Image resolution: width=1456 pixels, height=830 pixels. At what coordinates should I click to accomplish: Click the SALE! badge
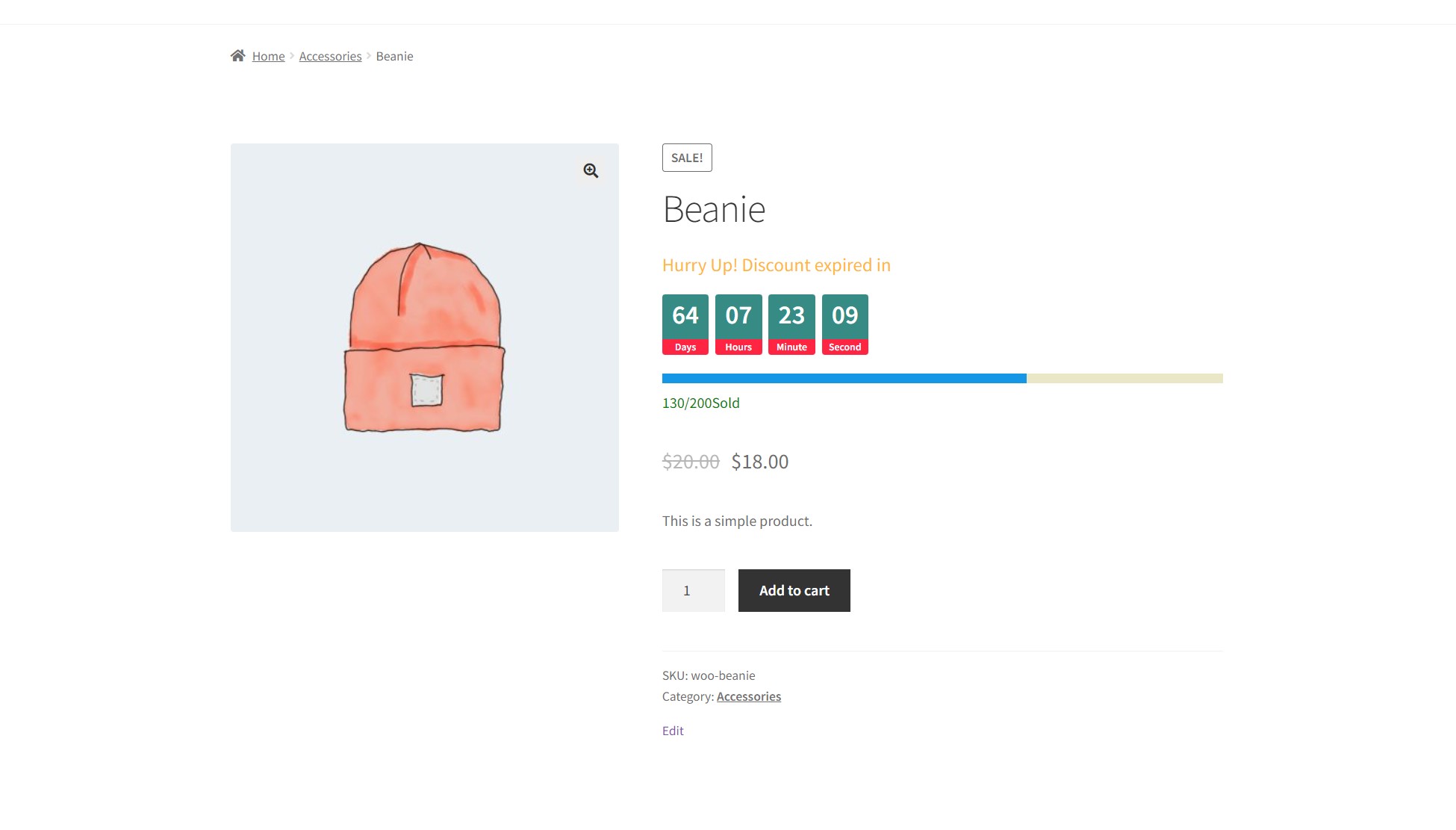(686, 158)
